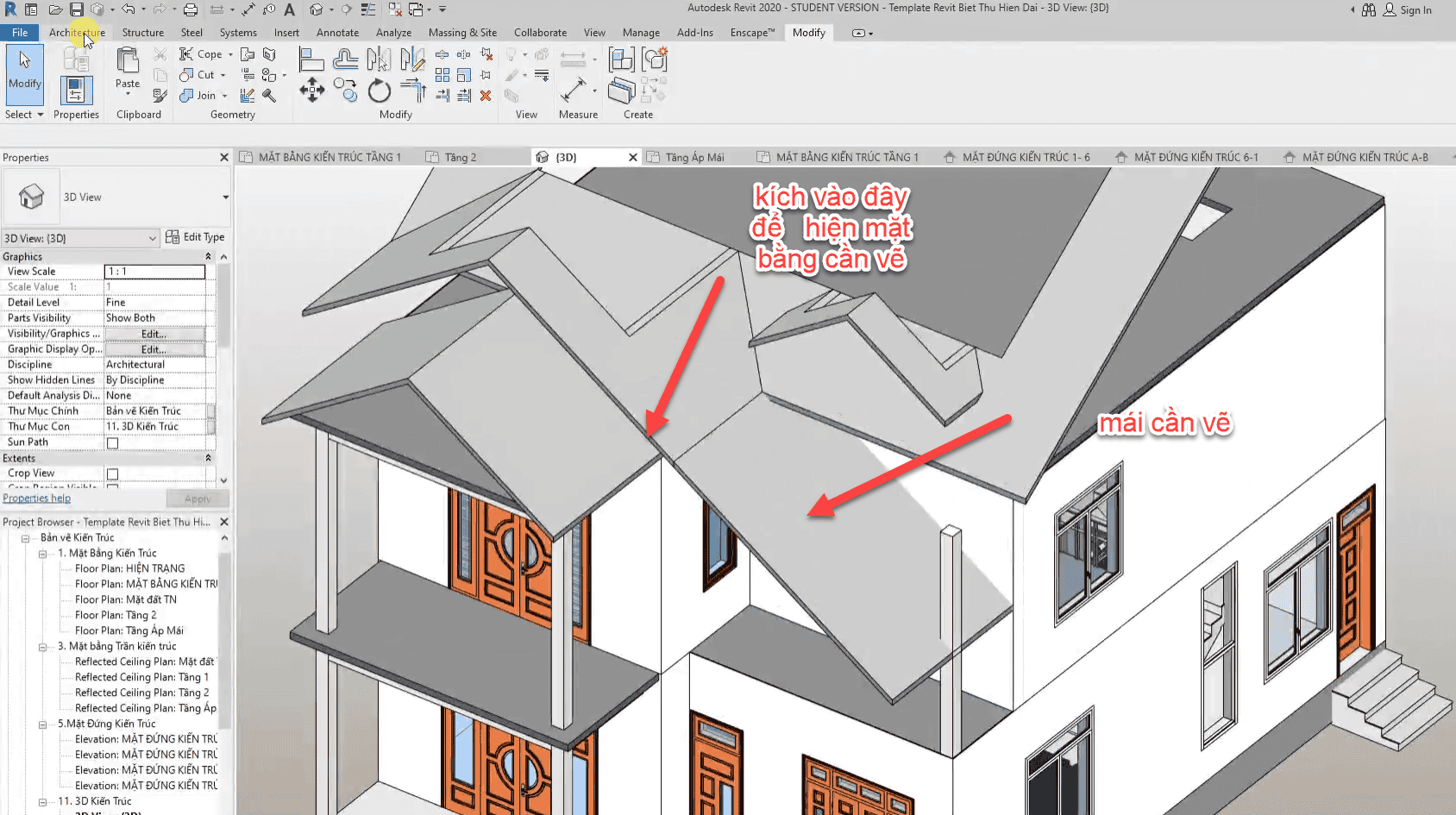Toggle the Crop View checkbox
This screenshot has height=815, width=1456.
[x=112, y=474]
